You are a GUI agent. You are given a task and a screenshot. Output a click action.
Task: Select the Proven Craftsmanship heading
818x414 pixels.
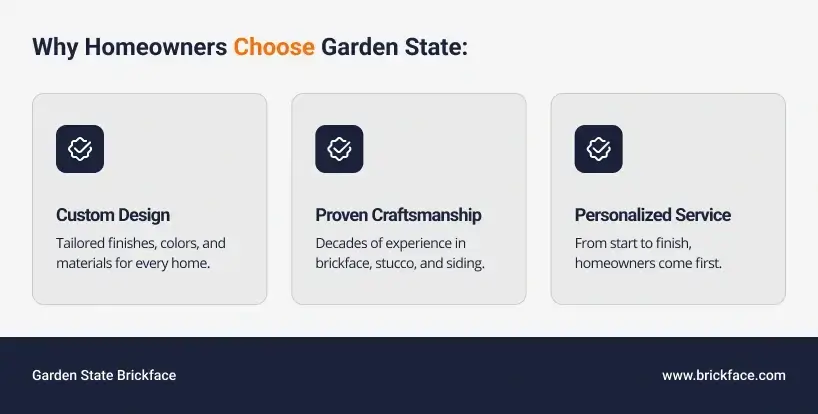coord(398,215)
